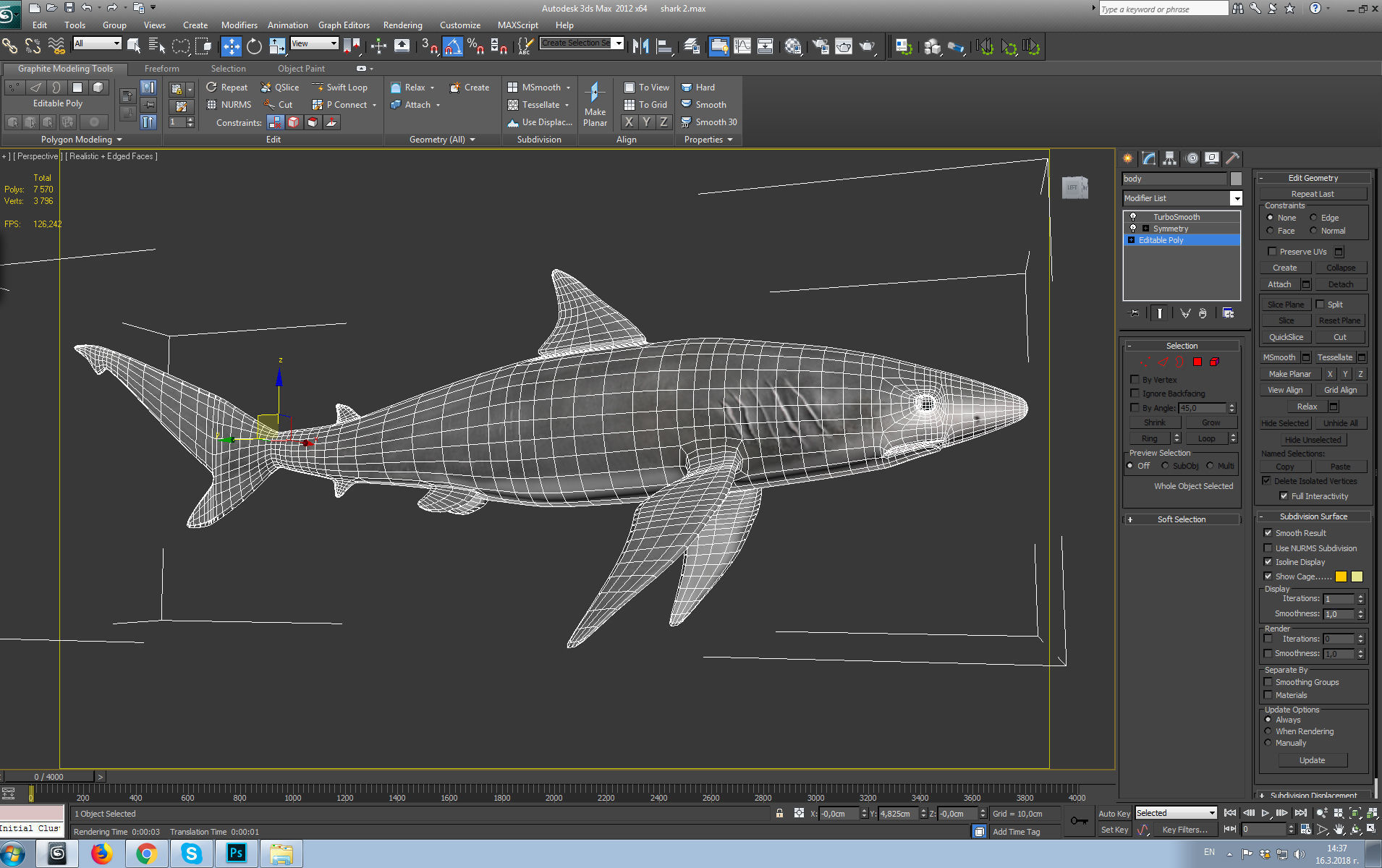Enable Preserve UVs checkbox

tap(1272, 252)
